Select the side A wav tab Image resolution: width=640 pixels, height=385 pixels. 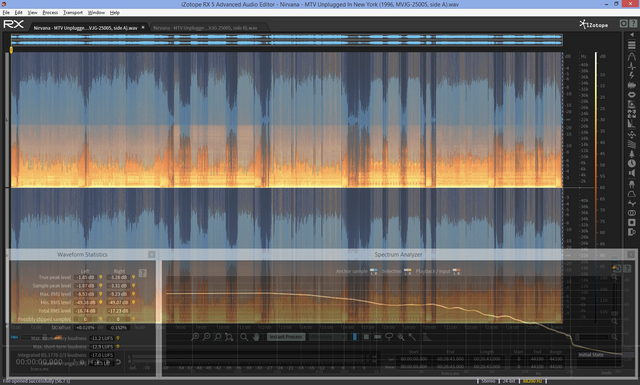85,28
